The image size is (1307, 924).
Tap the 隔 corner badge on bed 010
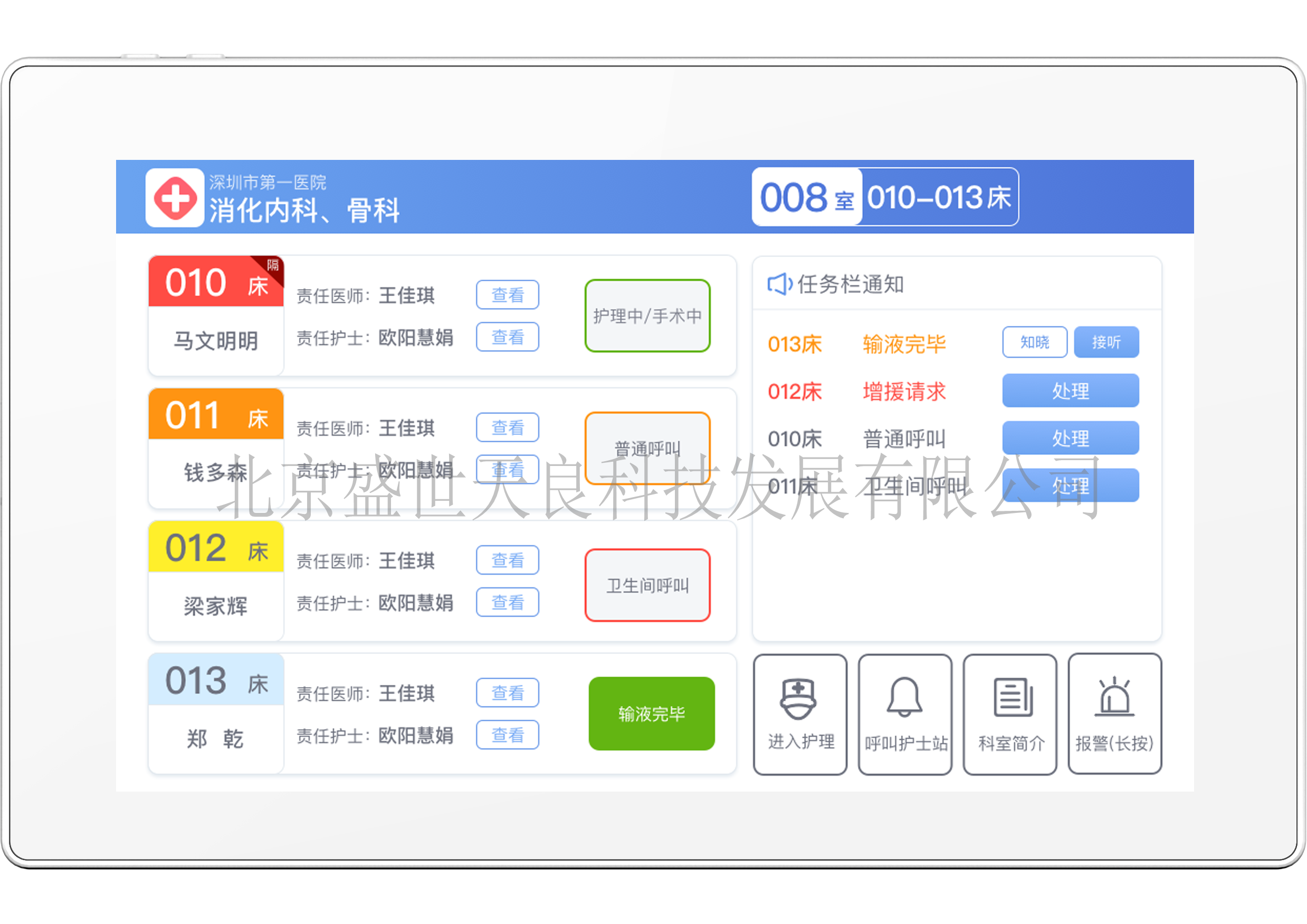click(274, 266)
